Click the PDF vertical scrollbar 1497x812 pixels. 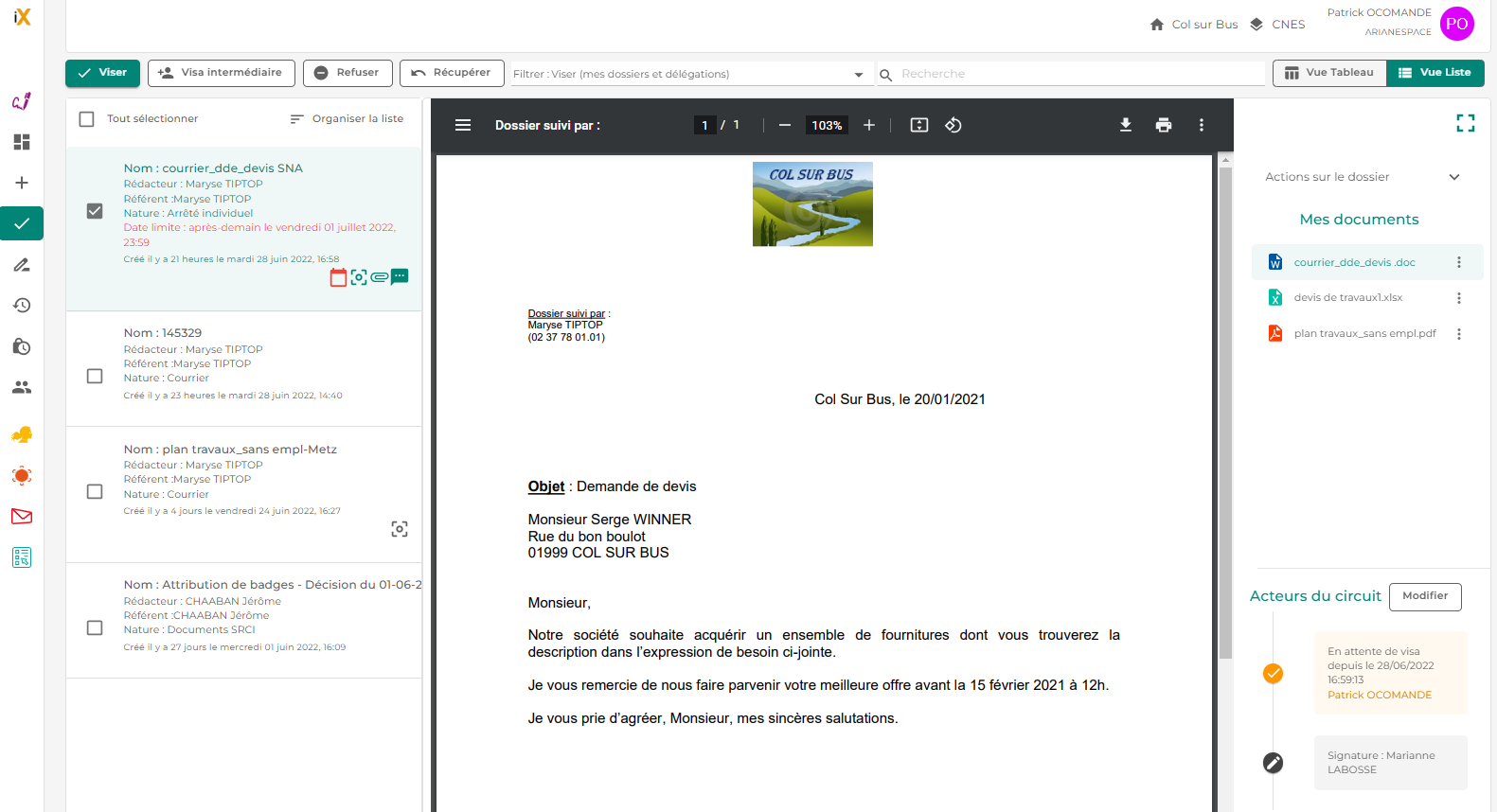pyautogui.click(x=1225, y=412)
